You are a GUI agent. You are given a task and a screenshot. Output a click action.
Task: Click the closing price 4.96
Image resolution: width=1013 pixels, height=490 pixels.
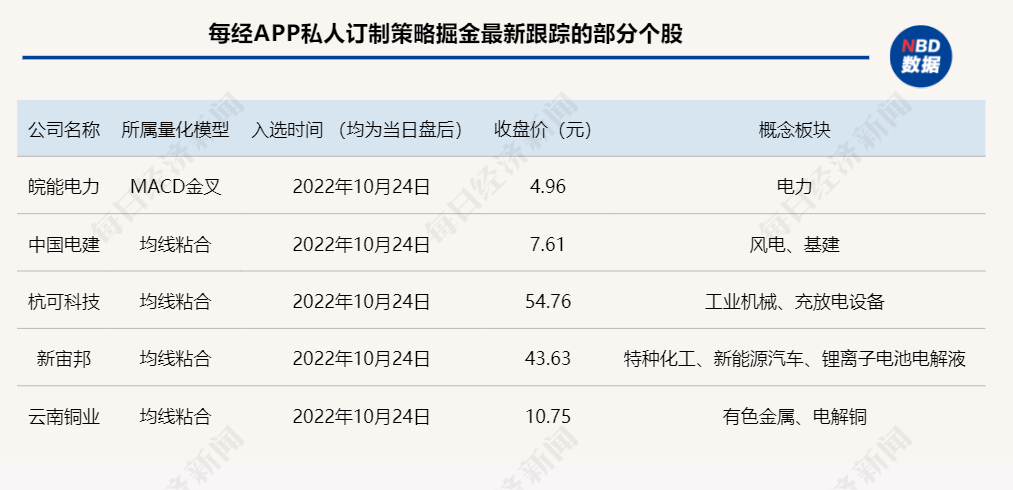pyautogui.click(x=547, y=186)
